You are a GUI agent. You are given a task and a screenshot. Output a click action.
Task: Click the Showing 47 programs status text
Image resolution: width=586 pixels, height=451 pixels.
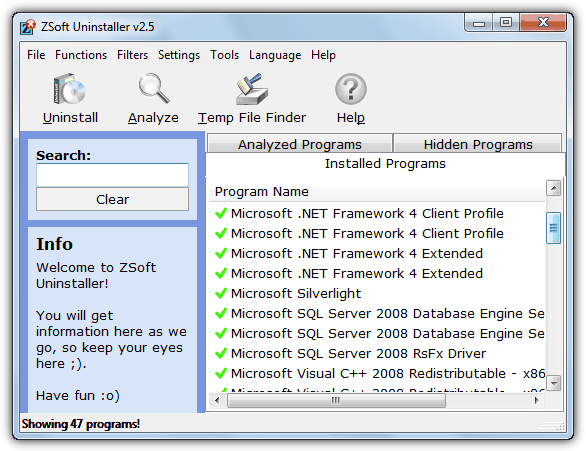coord(81,424)
